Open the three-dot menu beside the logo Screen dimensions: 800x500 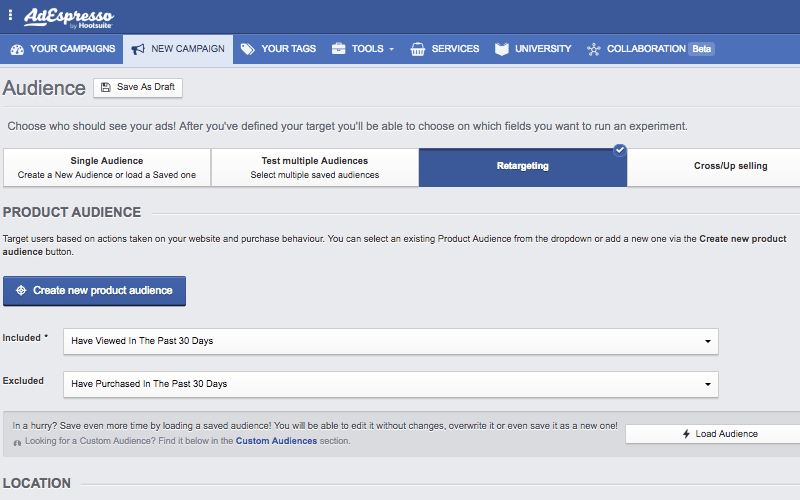pyautogui.click(x=11, y=16)
